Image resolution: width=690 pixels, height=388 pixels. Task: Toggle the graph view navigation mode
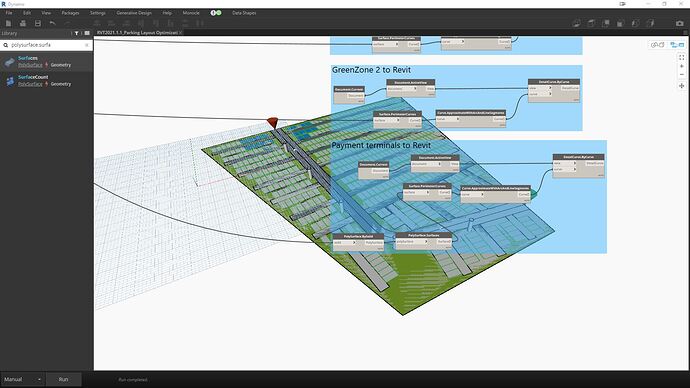pos(677,45)
